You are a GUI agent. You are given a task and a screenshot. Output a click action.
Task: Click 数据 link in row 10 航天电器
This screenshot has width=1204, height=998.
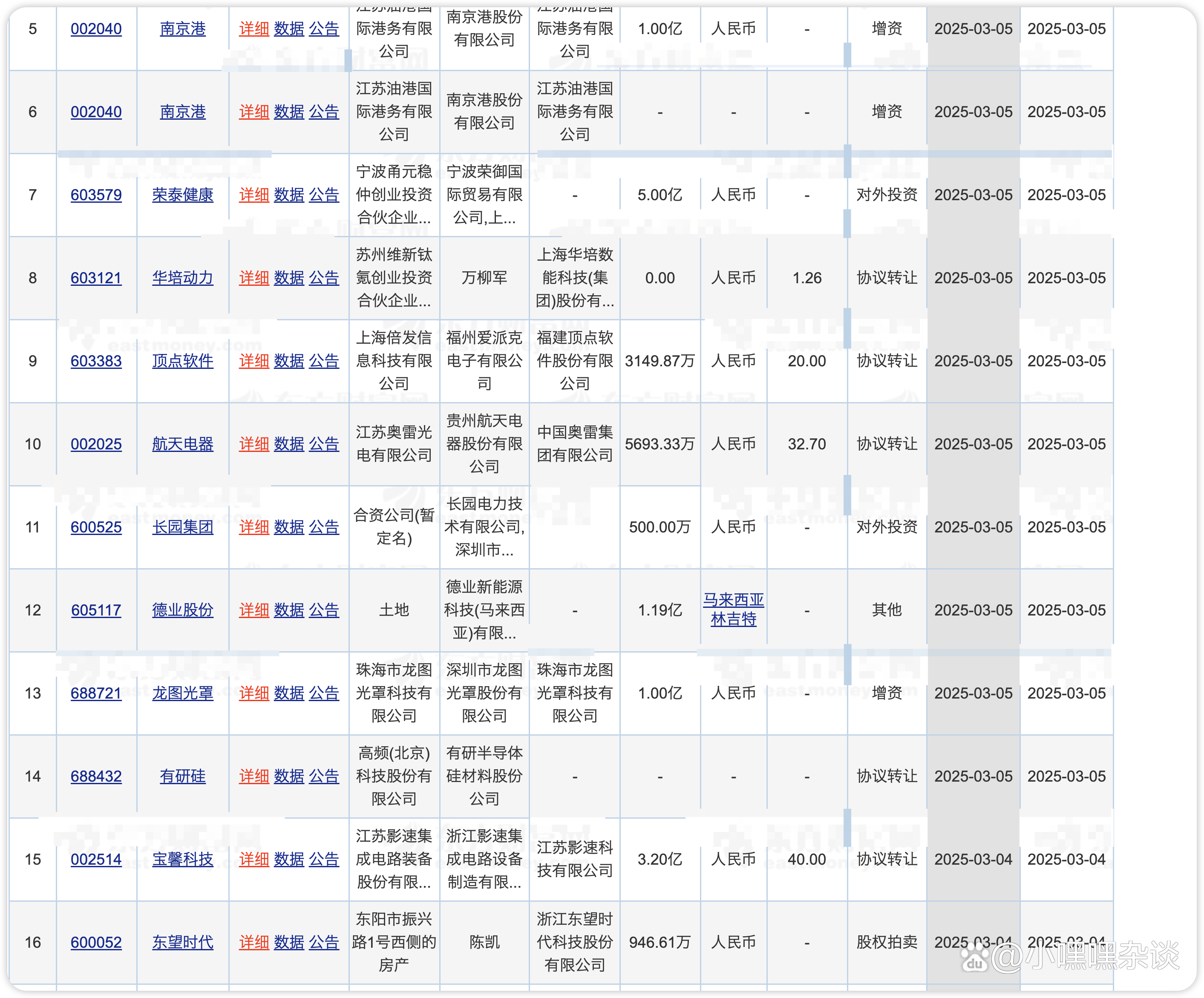(289, 444)
